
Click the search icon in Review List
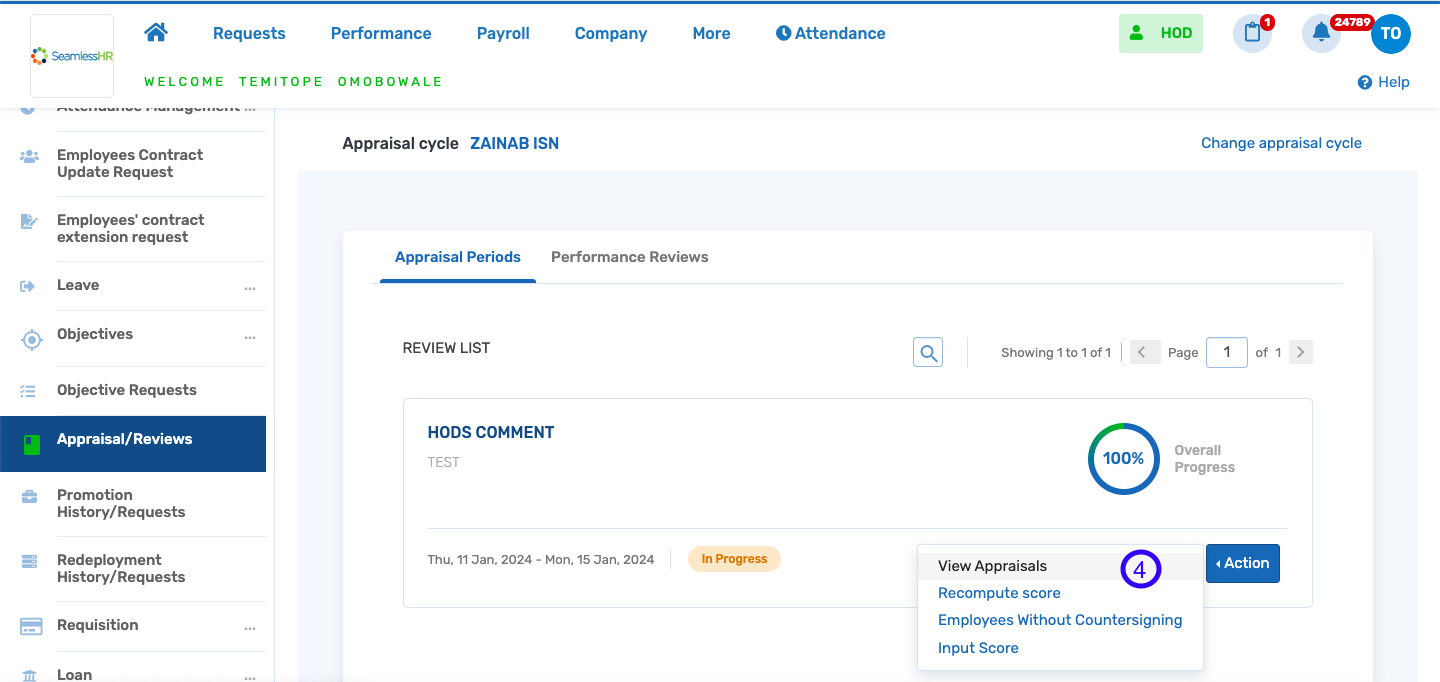928,352
